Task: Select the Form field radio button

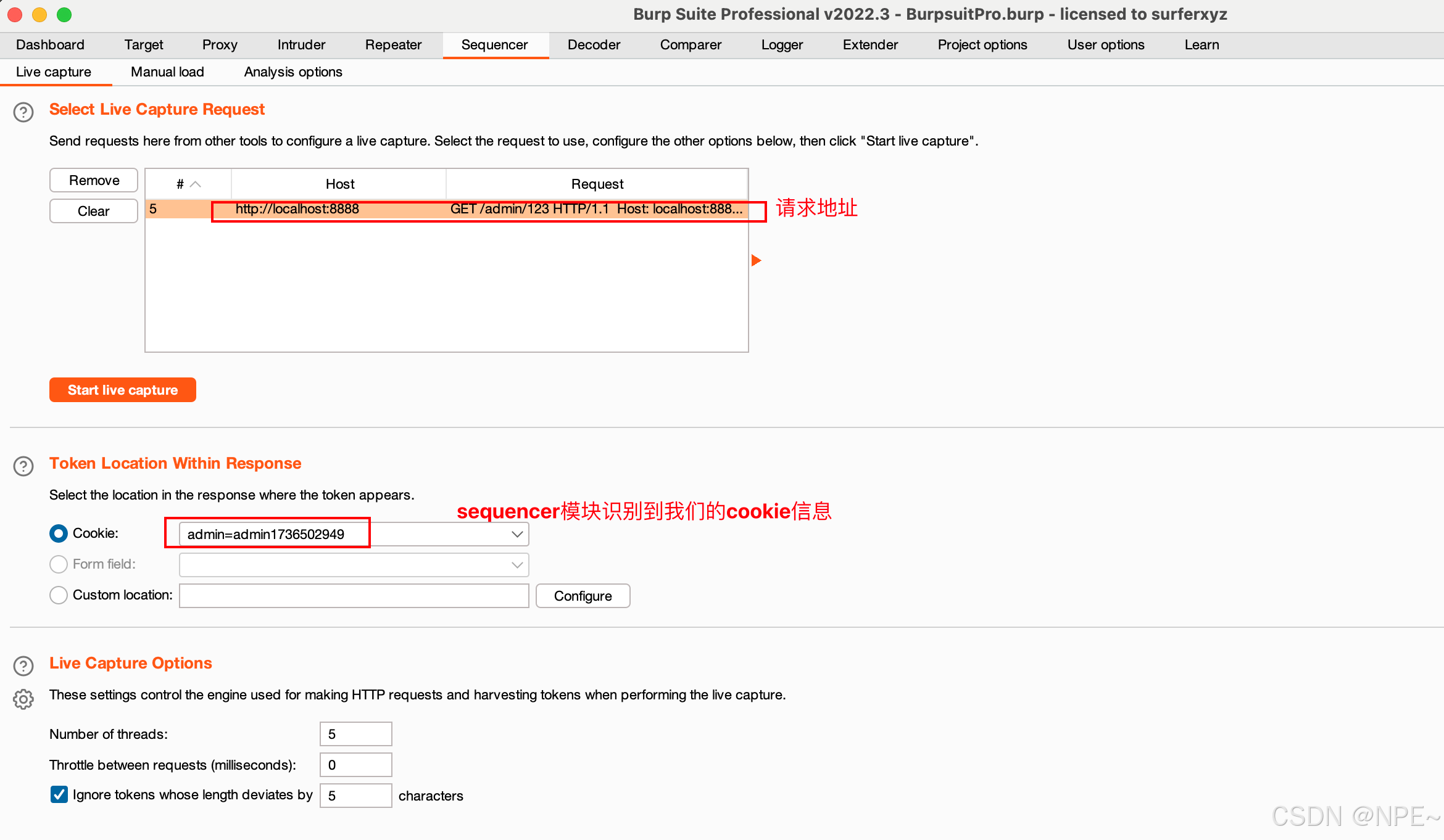Action: pos(59,564)
